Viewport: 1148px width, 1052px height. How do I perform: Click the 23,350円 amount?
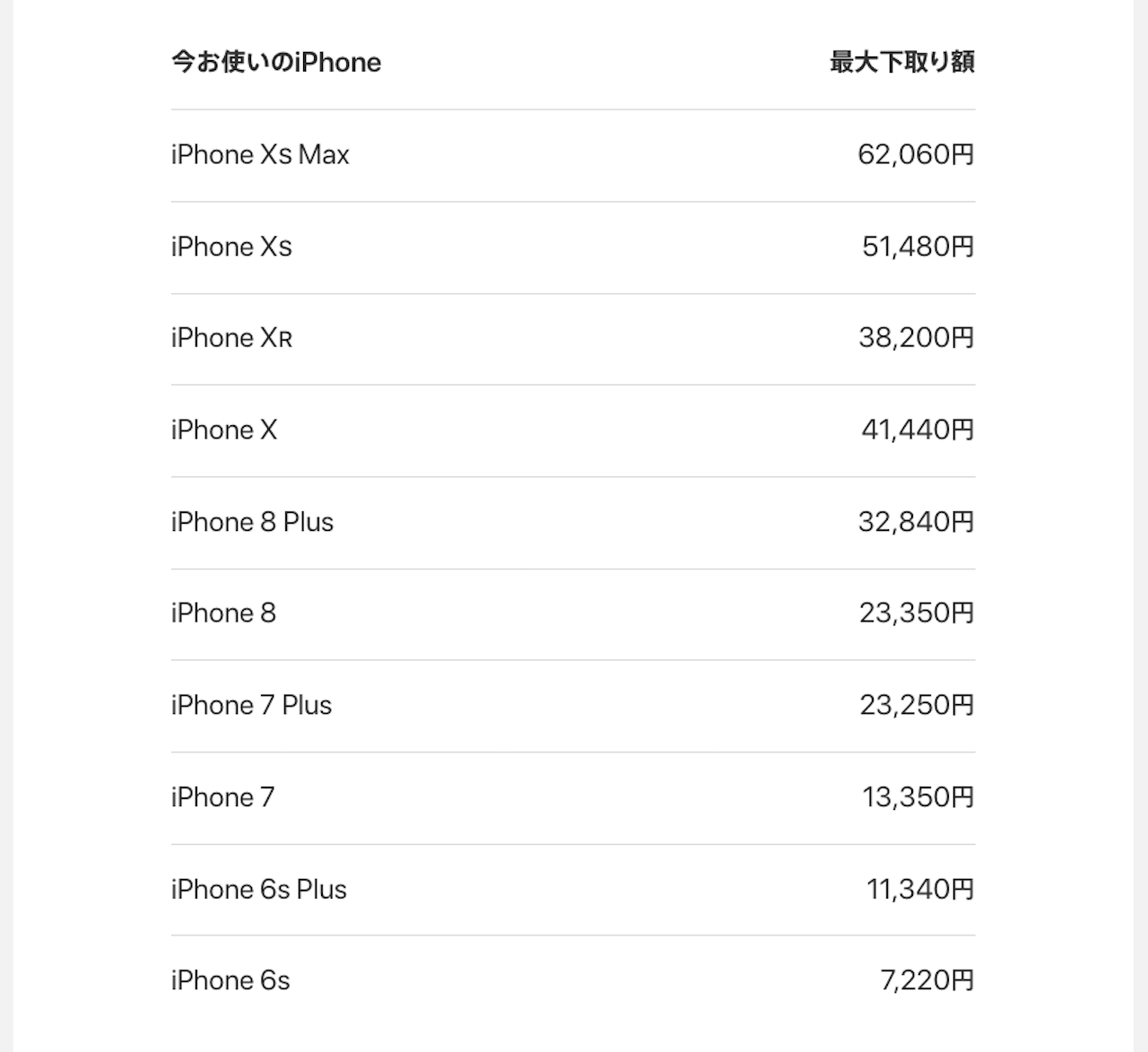916,613
